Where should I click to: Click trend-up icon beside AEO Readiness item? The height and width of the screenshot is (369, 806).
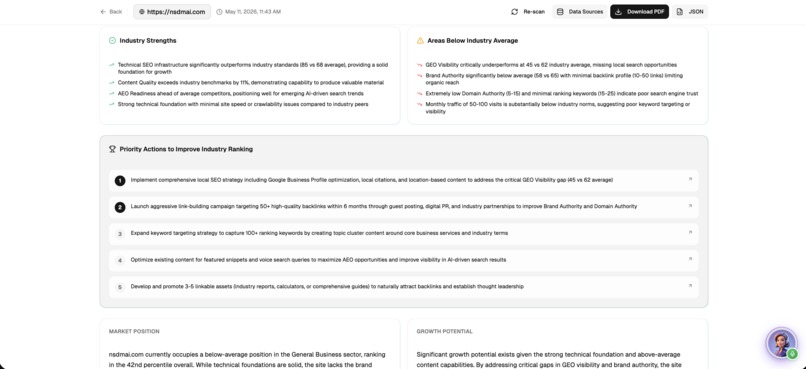pyautogui.click(x=112, y=94)
